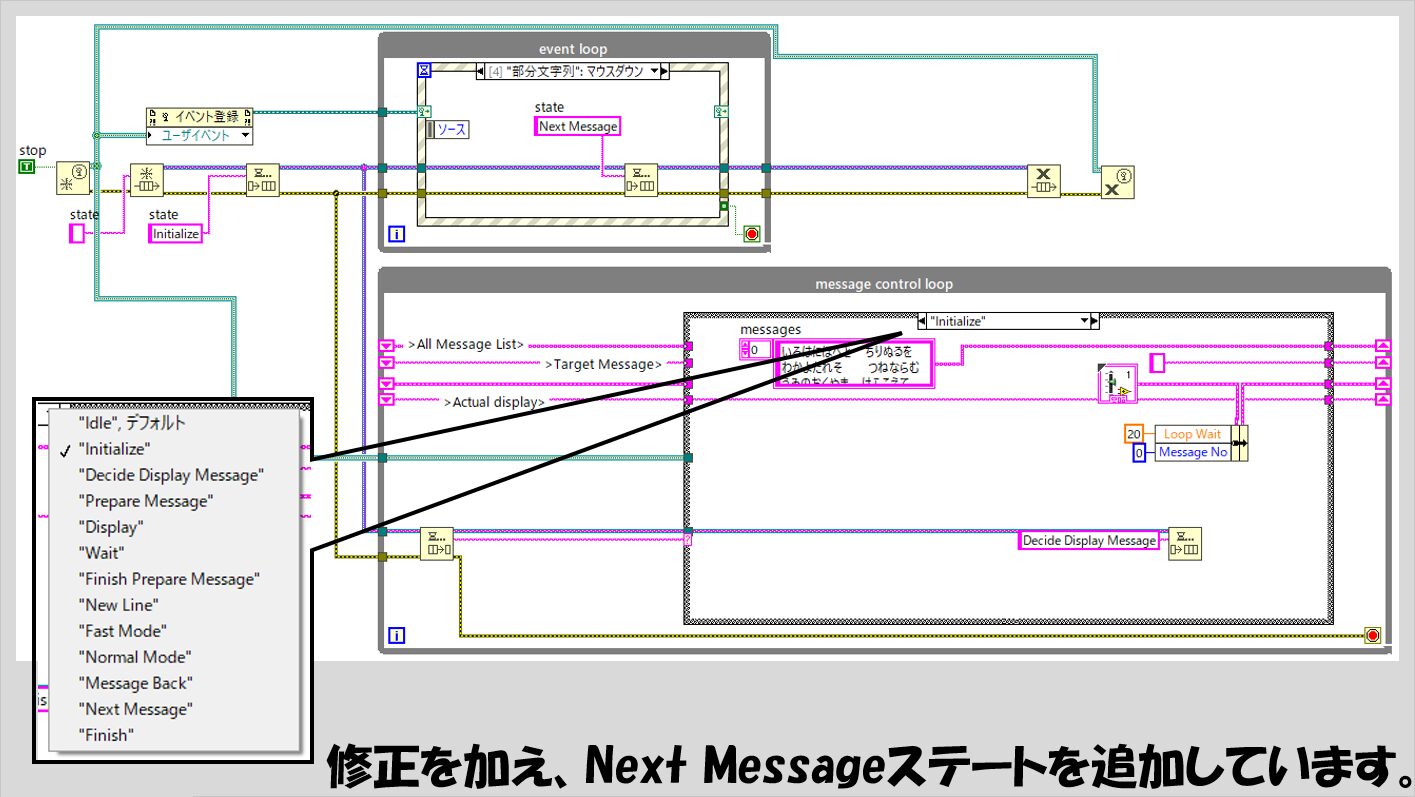The width and height of the screenshot is (1415, 797).
Task: Choose "Next Message" from the case list
Action: tap(135, 709)
